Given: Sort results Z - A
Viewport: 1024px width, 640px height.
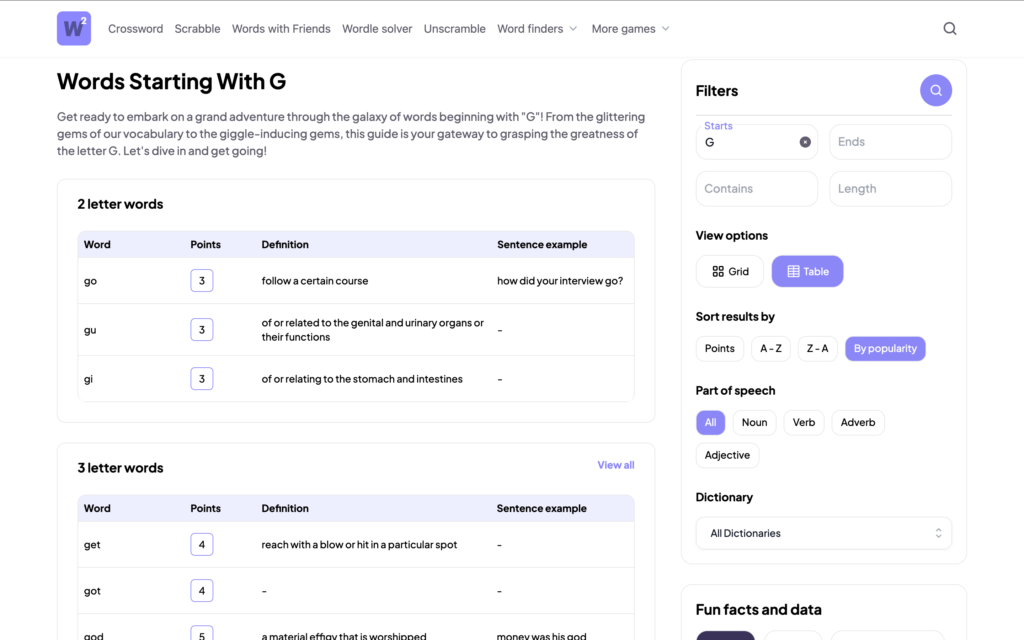Looking at the screenshot, I should [817, 348].
